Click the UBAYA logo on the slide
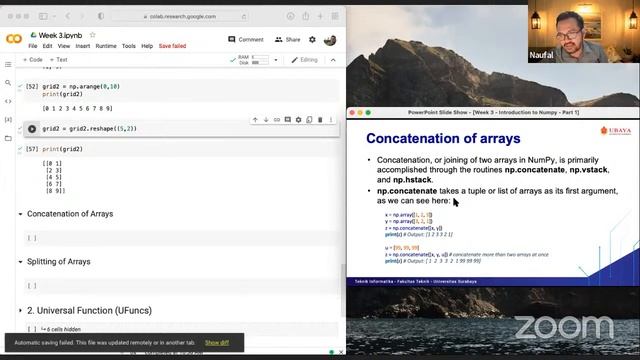Image resolution: width=640 pixels, height=360 pixels. (616, 131)
